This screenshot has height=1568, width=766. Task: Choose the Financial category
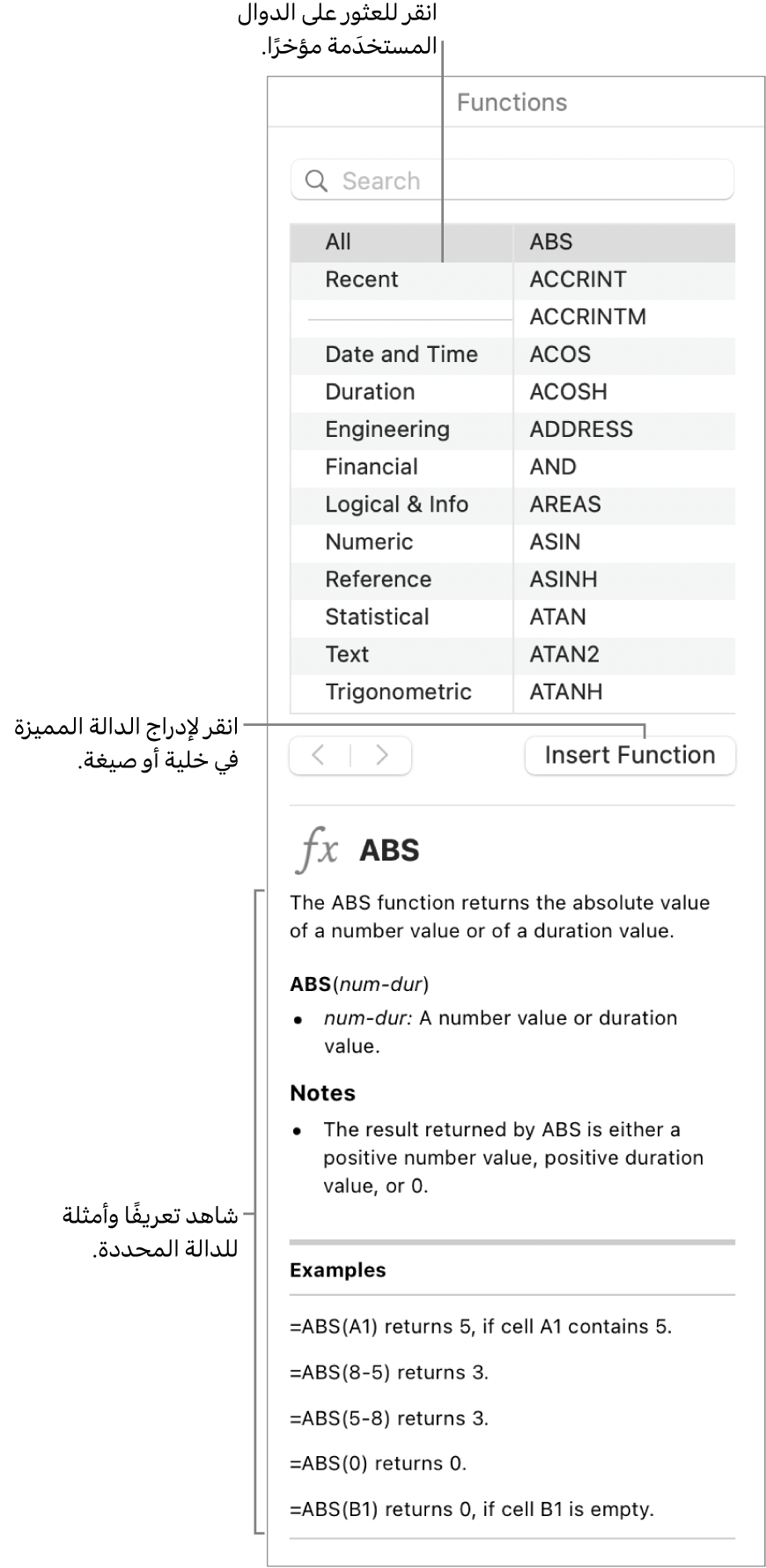click(372, 467)
